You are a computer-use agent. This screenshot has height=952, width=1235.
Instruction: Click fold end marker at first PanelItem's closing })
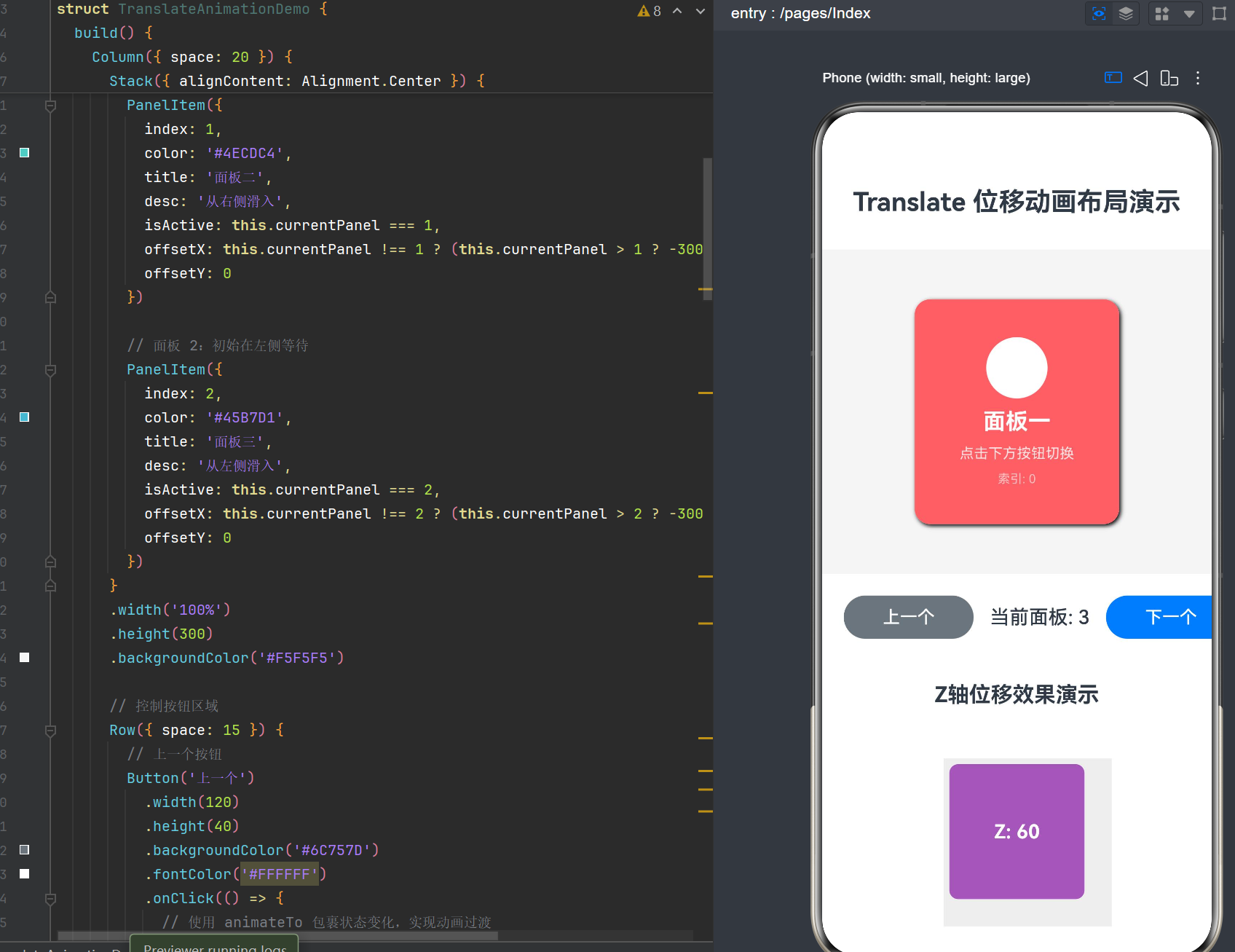pos(50,297)
